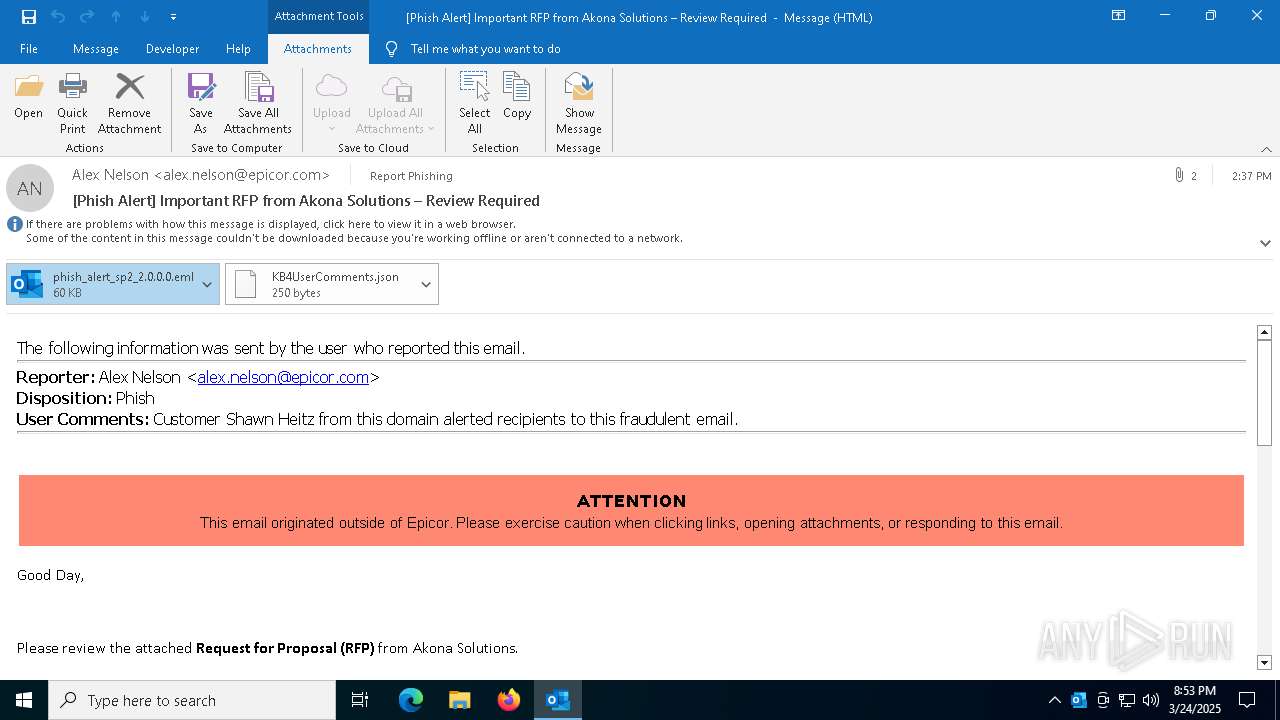
Task: Show hidden system tray icons
Action: tap(1054, 700)
